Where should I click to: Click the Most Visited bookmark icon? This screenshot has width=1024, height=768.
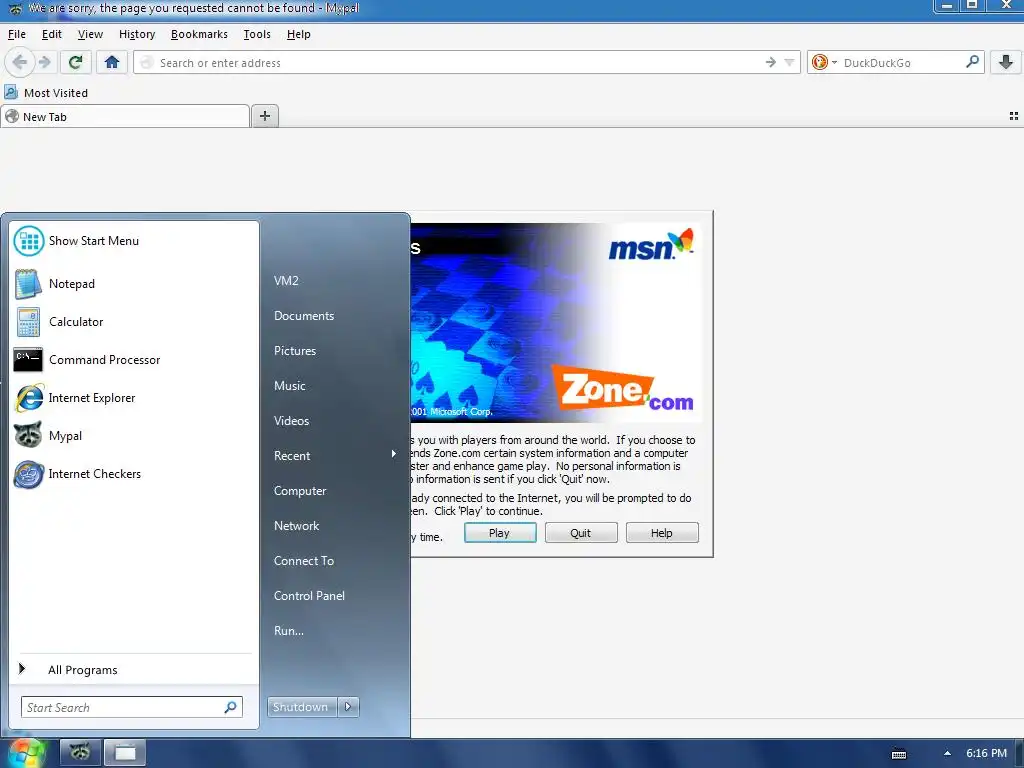(x=11, y=92)
